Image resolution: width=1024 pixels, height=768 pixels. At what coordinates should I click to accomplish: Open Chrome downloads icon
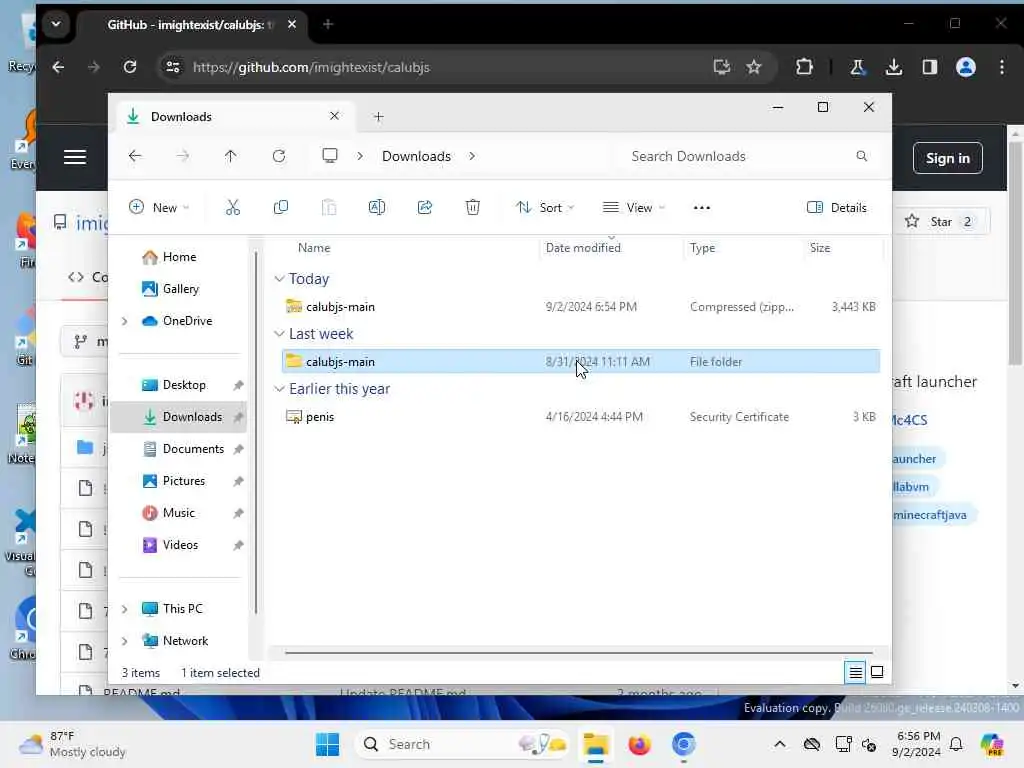(x=894, y=67)
